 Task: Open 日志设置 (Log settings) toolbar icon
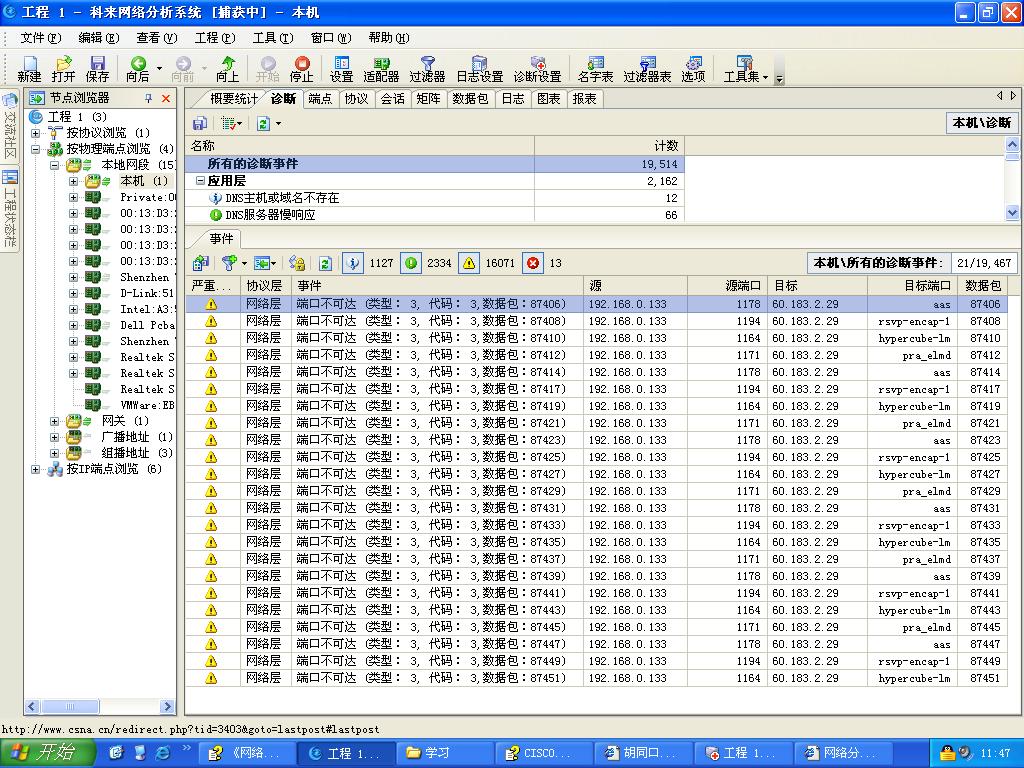479,69
